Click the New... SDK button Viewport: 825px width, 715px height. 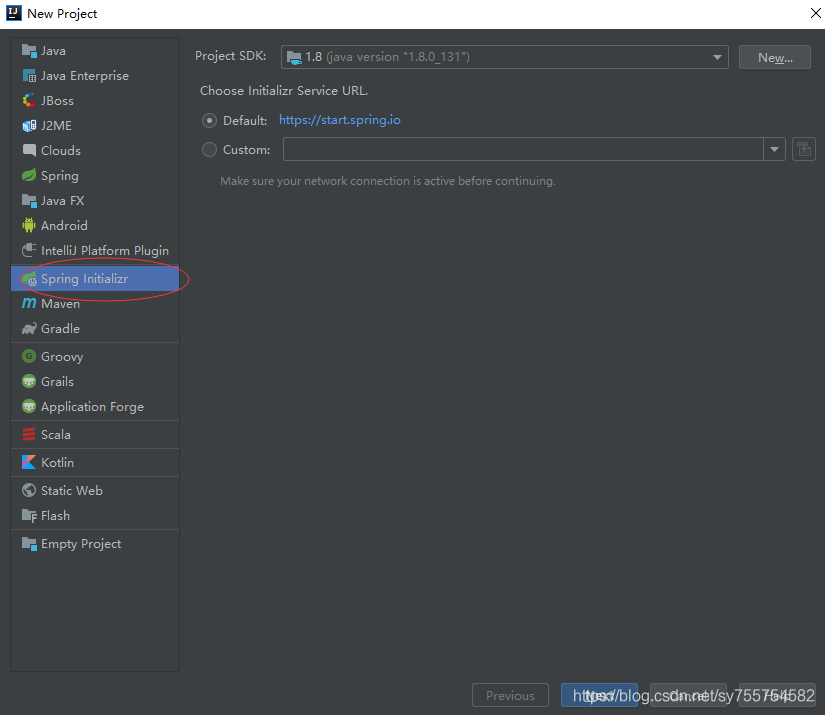(x=774, y=57)
